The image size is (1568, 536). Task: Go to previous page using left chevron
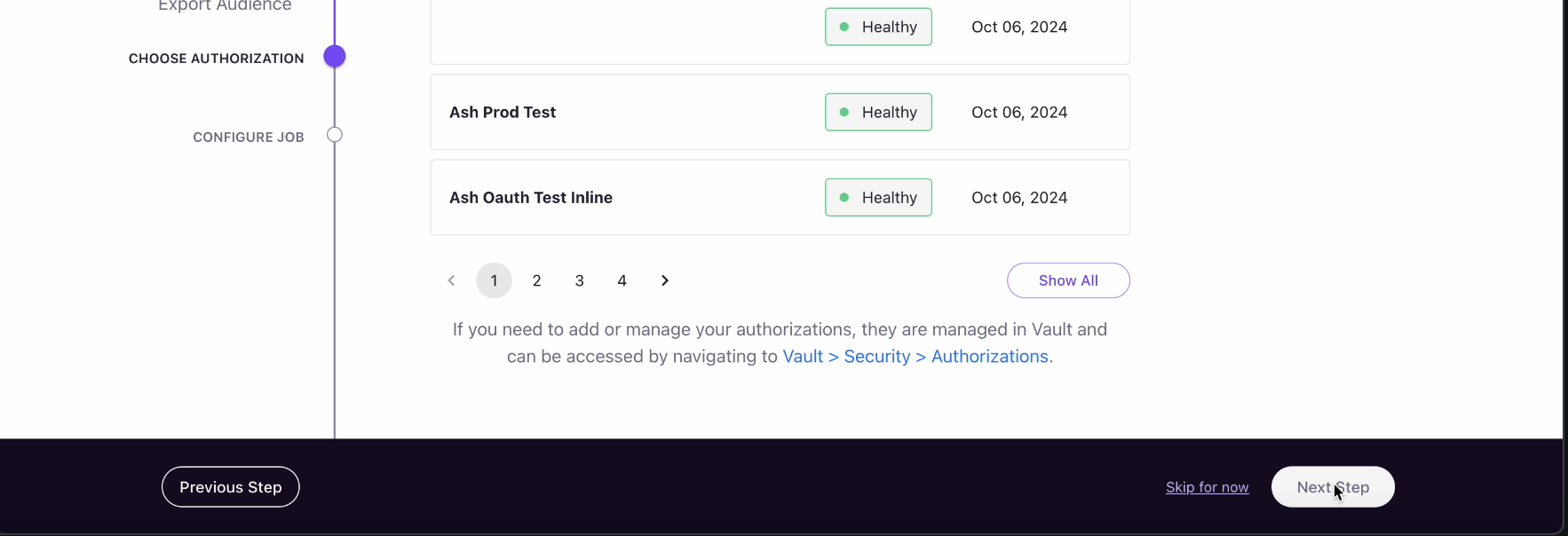pos(451,280)
